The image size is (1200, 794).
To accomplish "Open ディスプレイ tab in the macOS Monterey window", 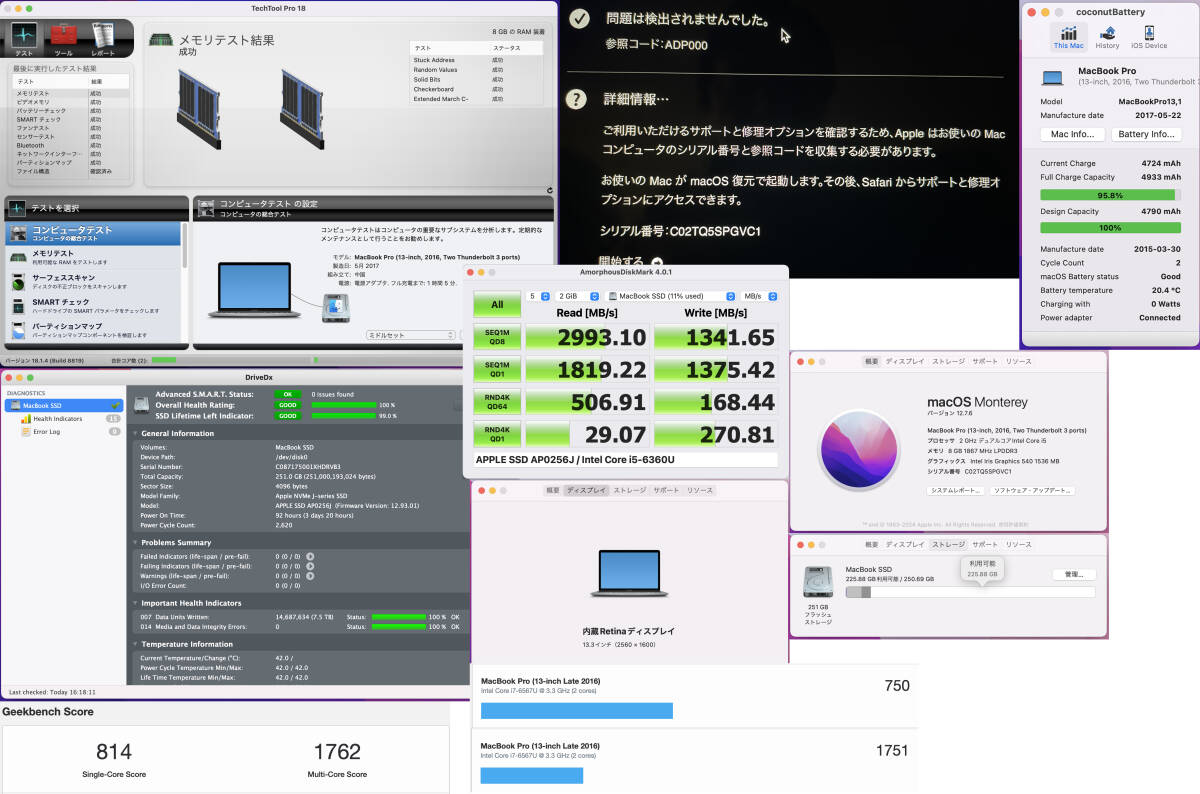I will point(905,361).
